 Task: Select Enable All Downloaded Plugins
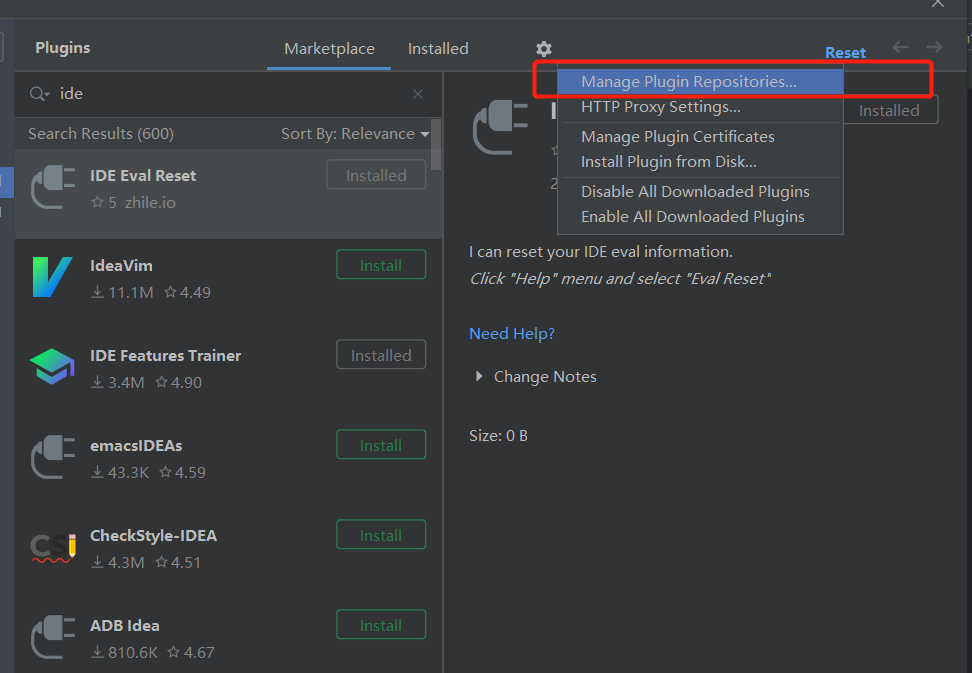click(700, 217)
